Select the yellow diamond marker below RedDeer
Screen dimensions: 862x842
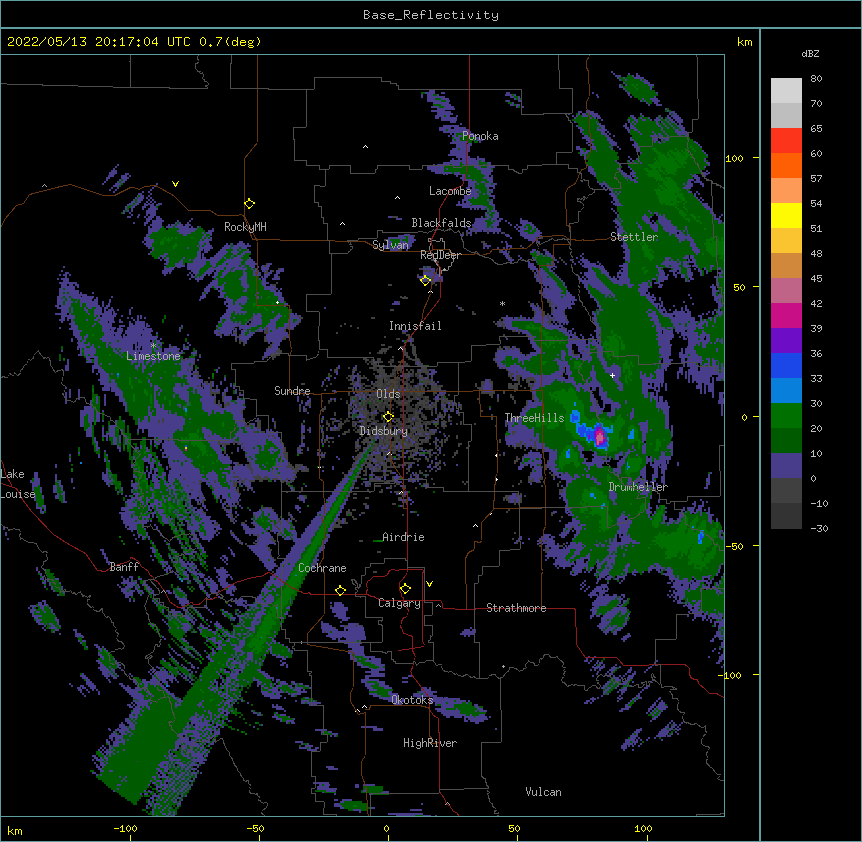(425, 281)
